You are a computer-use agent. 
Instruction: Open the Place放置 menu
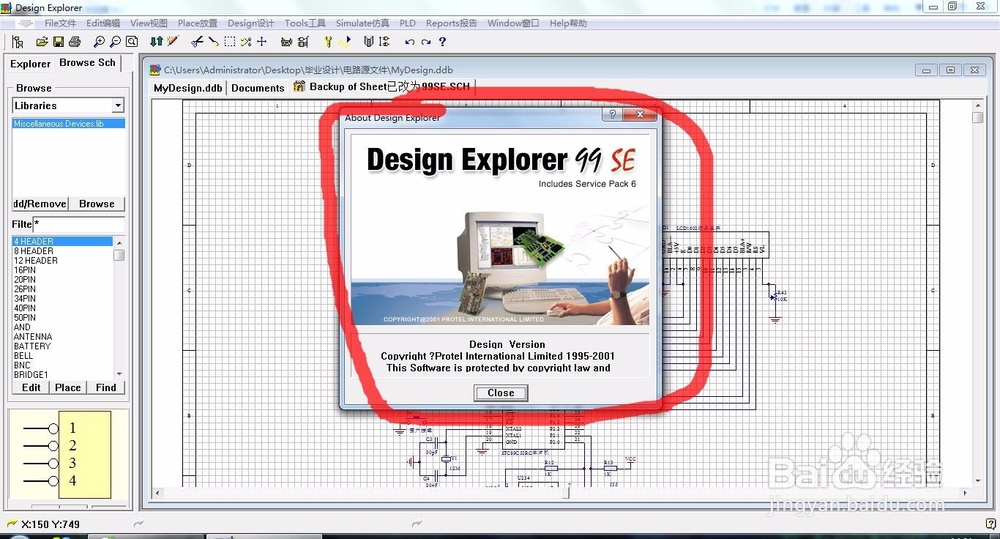coord(197,24)
